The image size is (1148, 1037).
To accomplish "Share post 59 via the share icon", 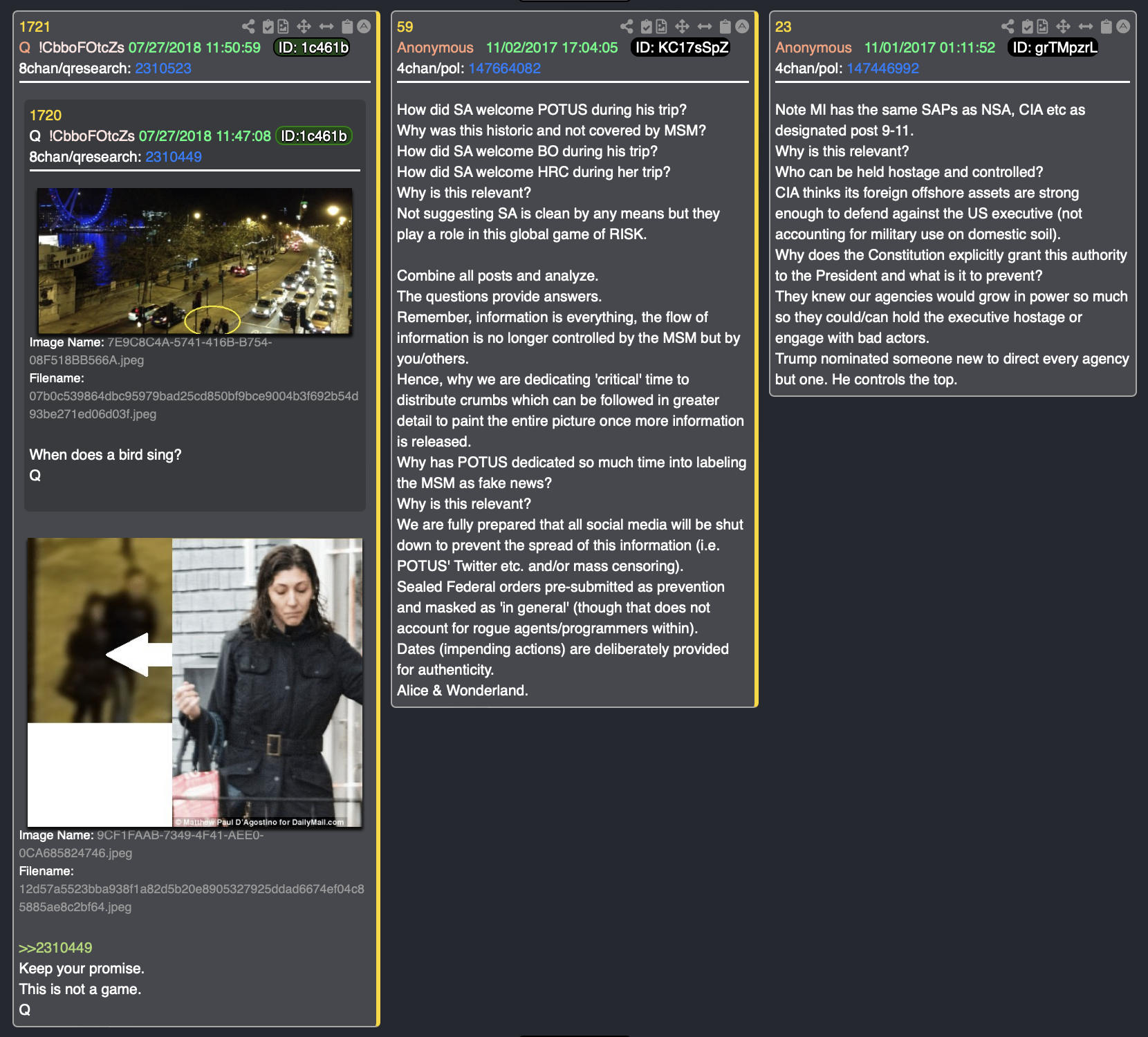I will (x=627, y=27).
